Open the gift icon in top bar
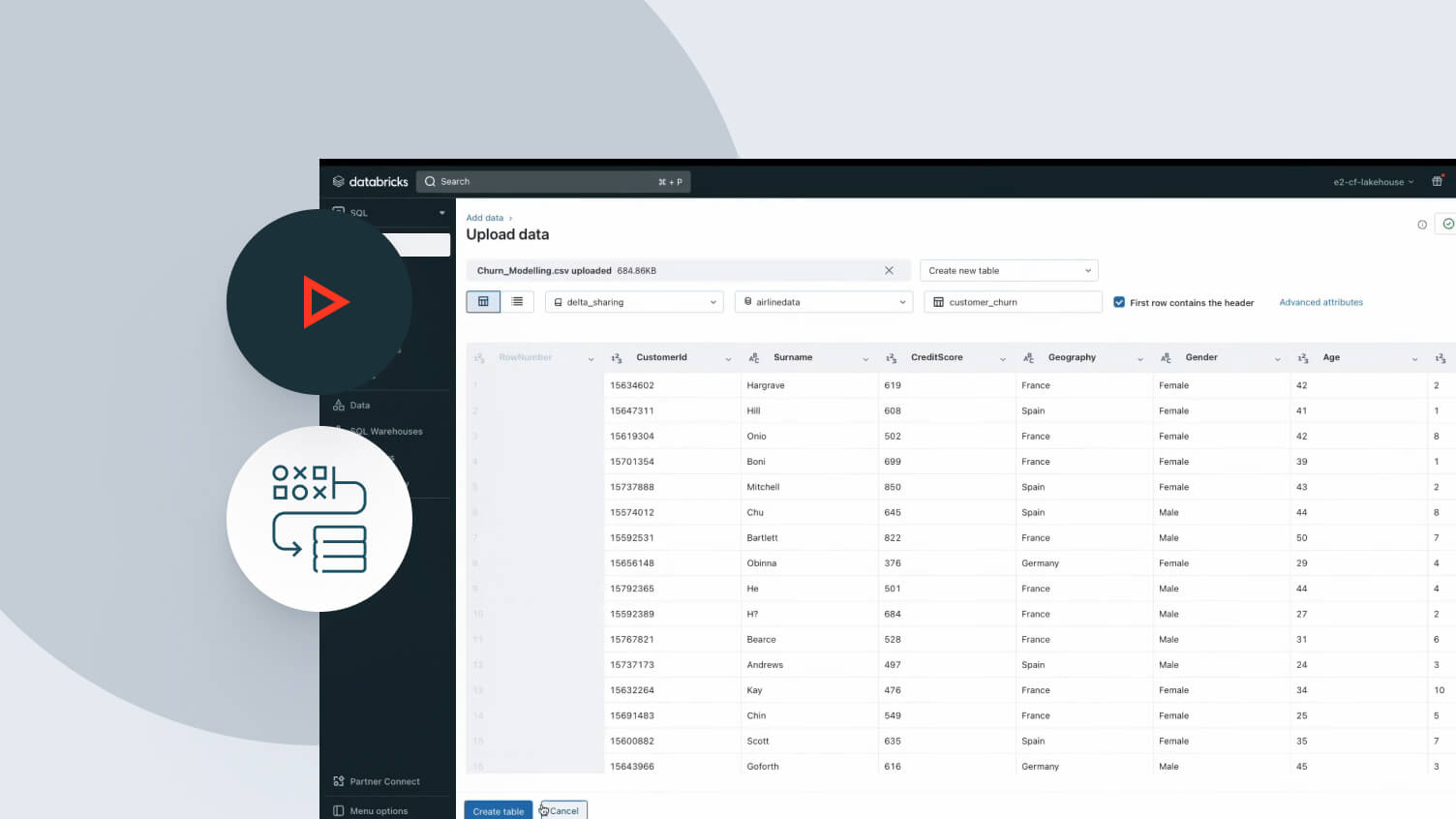The height and width of the screenshot is (819, 1456). click(x=1437, y=182)
